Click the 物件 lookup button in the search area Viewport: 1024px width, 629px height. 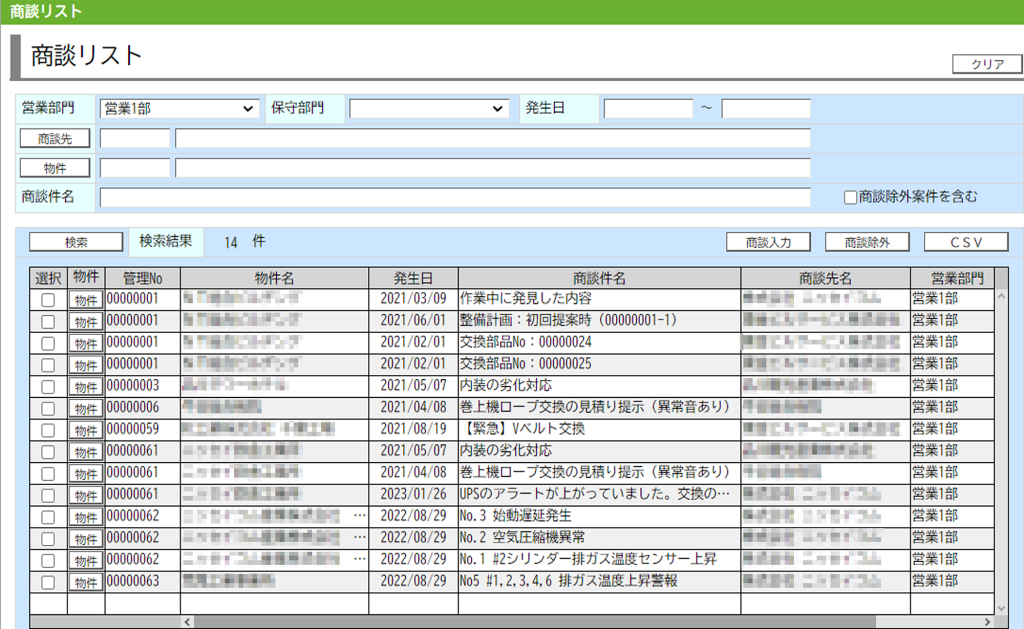[55, 167]
